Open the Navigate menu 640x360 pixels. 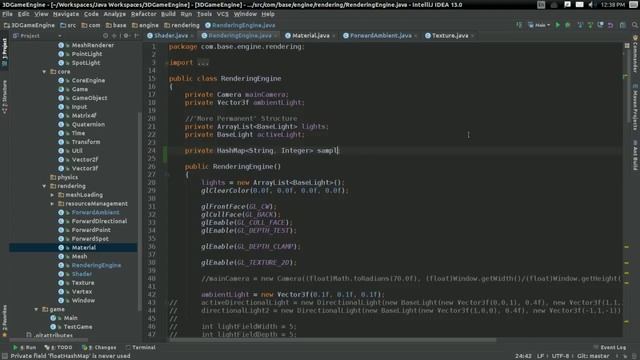pos(66,14)
